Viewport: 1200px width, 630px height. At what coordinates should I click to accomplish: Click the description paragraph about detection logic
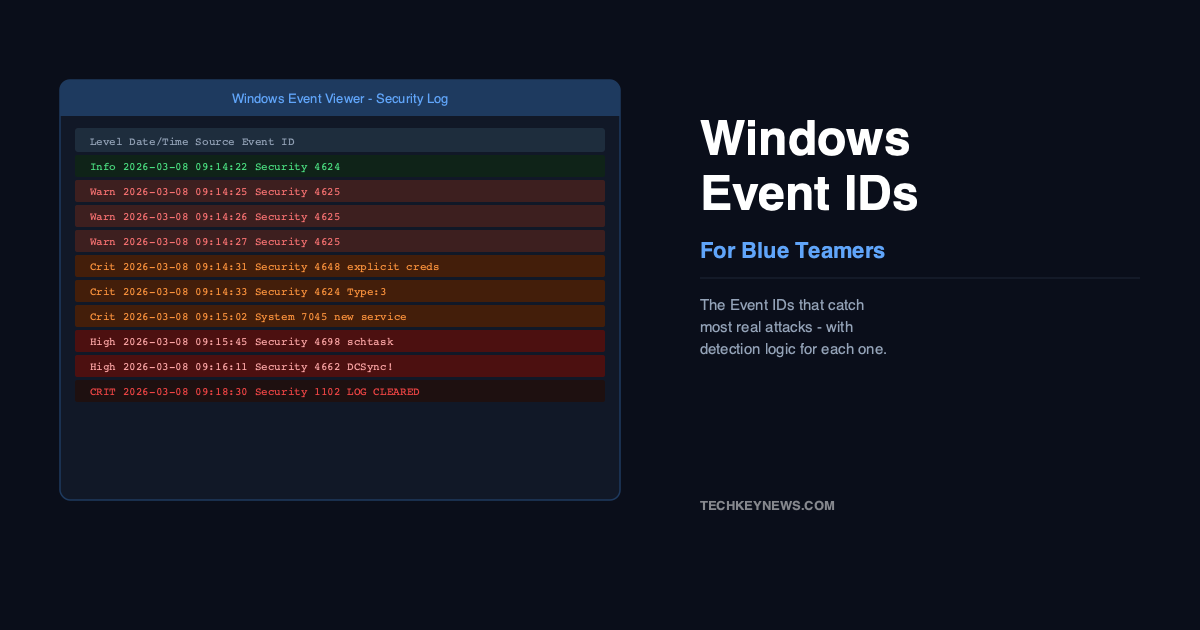click(x=793, y=327)
